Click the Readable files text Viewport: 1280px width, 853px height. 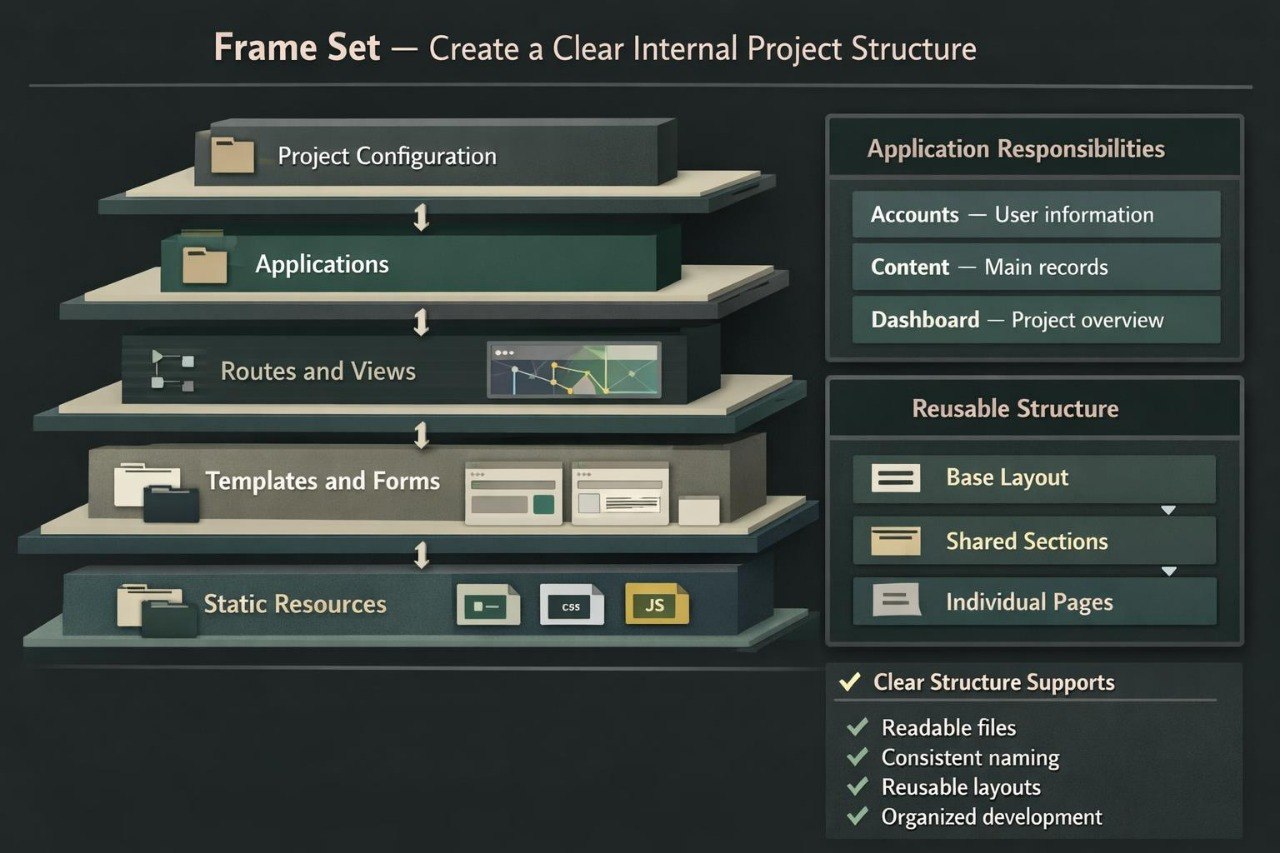[948, 728]
